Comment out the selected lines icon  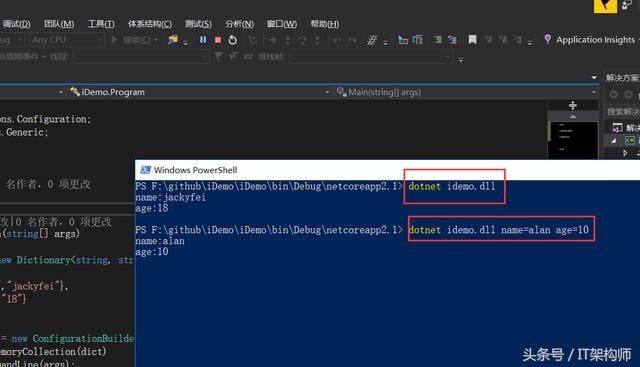(x=438, y=40)
